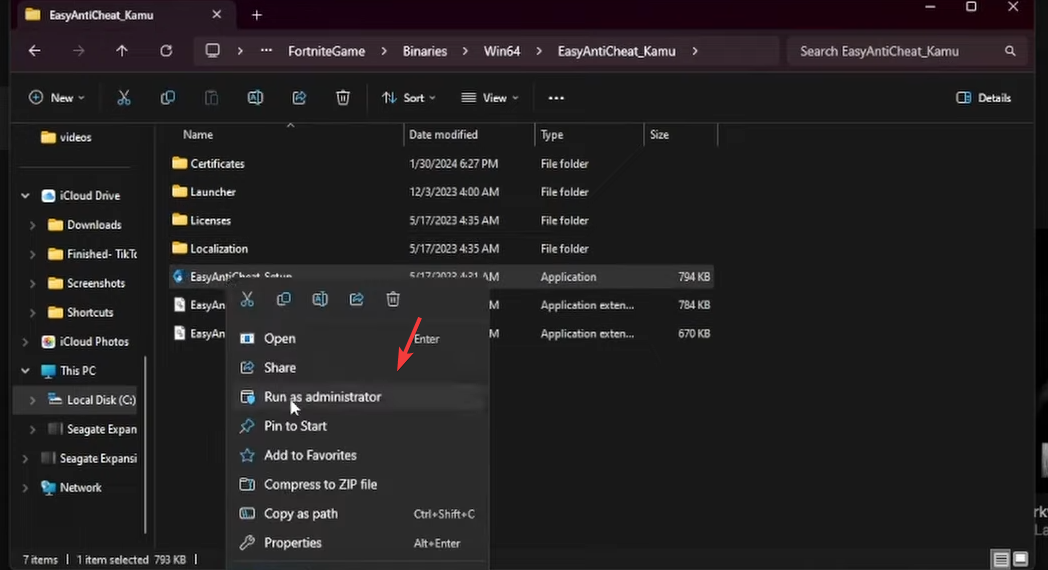
Task: Expand the Network tree node
Action: (26, 488)
